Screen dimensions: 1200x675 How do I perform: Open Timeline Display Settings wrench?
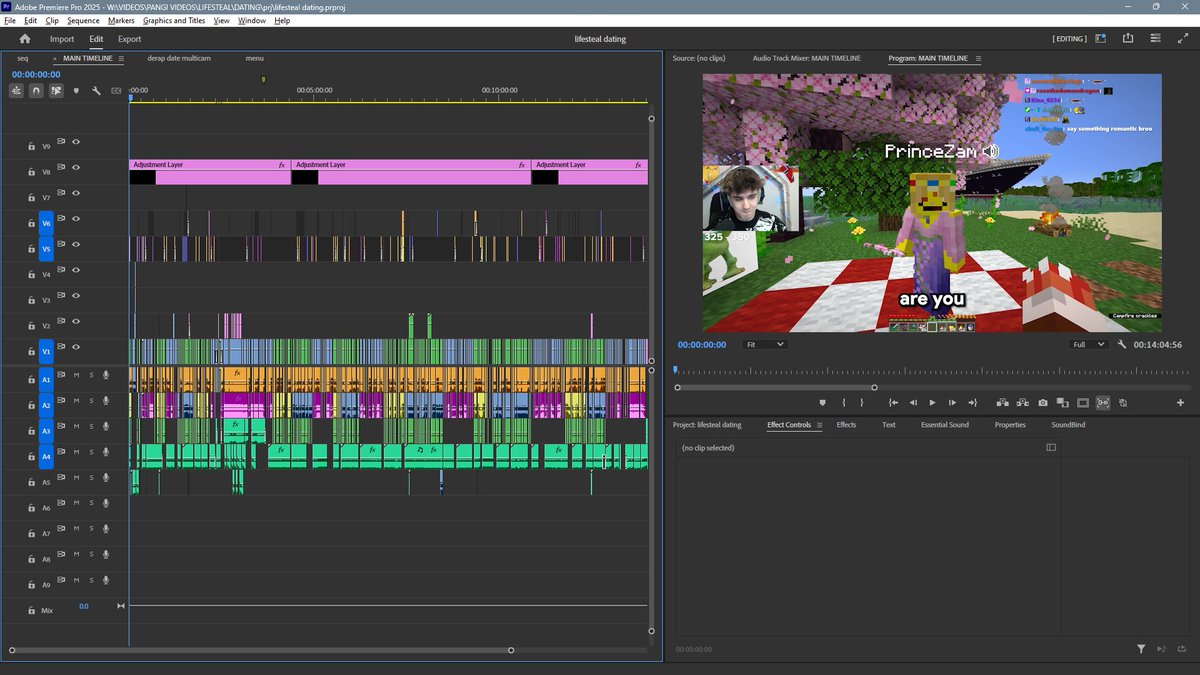tap(96, 91)
